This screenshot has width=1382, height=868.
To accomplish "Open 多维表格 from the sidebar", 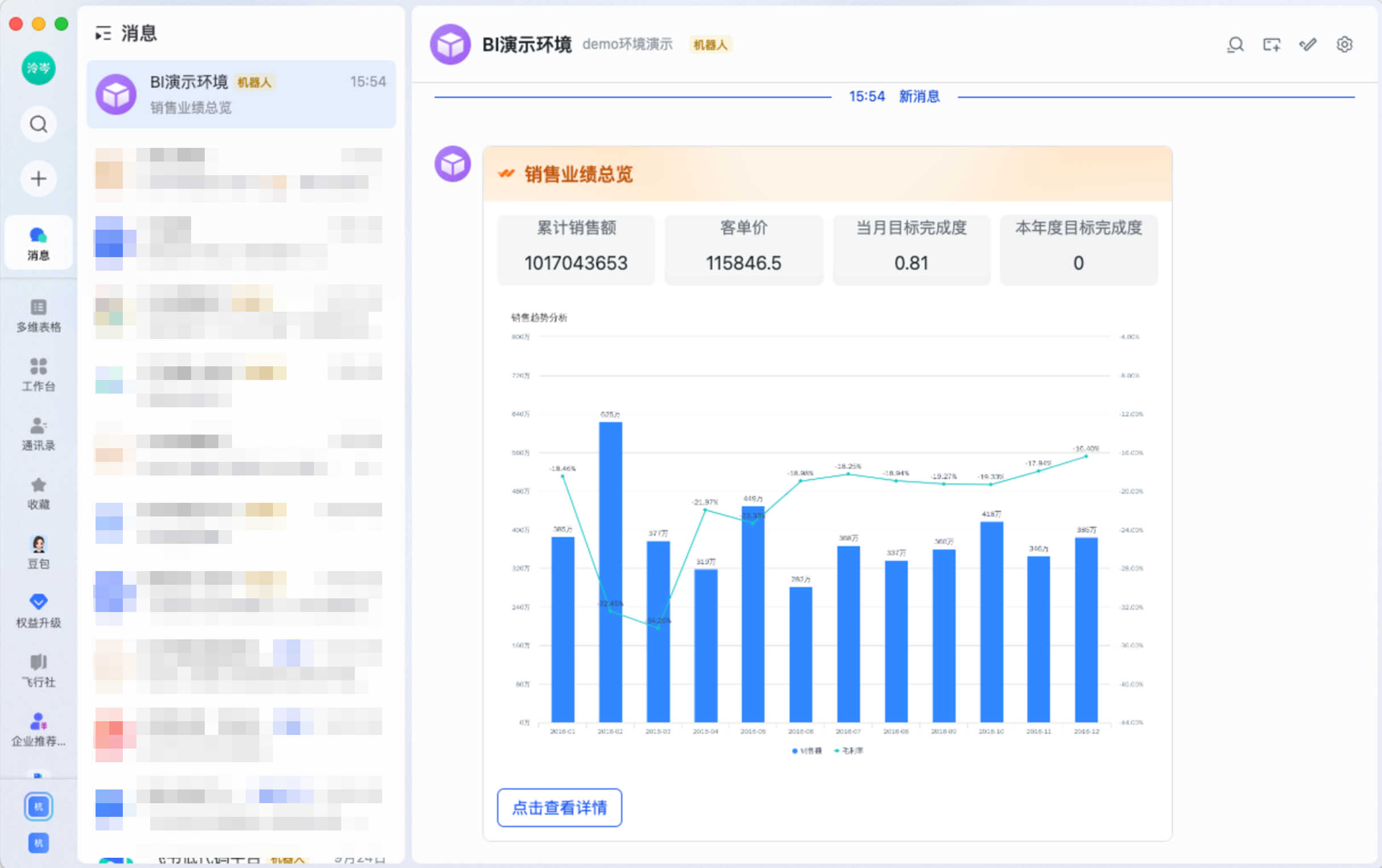I will (x=39, y=315).
